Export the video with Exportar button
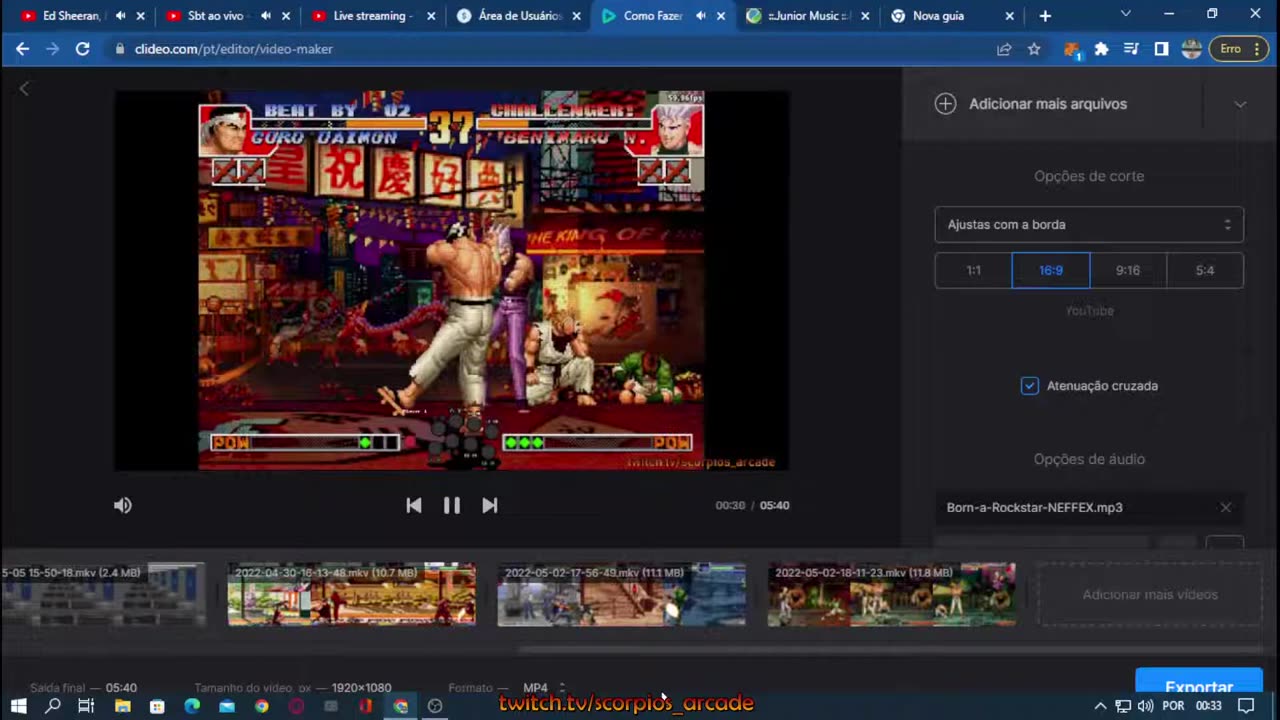Image resolution: width=1280 pixels, height=720 pixels. coord(1199,685)
